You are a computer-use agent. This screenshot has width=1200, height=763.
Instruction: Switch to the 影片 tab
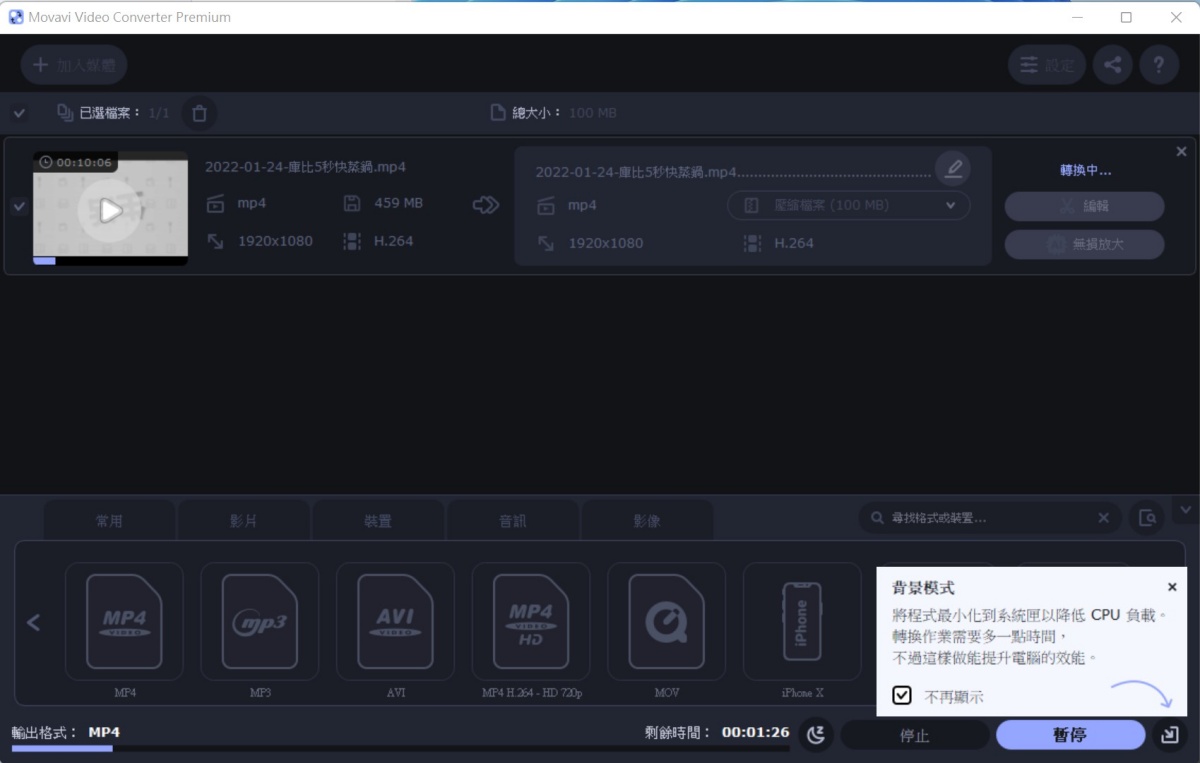click(x=243, y=521)
